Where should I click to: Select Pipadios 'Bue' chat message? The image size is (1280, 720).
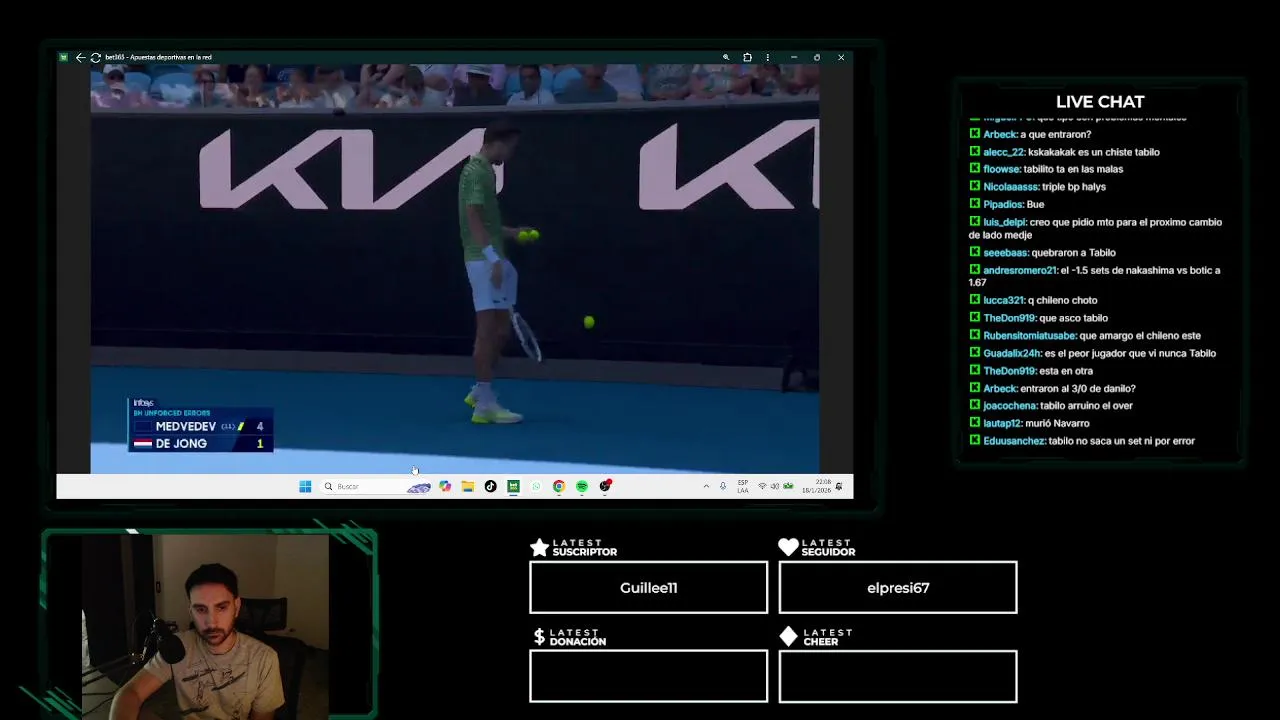click(1007, 204)
